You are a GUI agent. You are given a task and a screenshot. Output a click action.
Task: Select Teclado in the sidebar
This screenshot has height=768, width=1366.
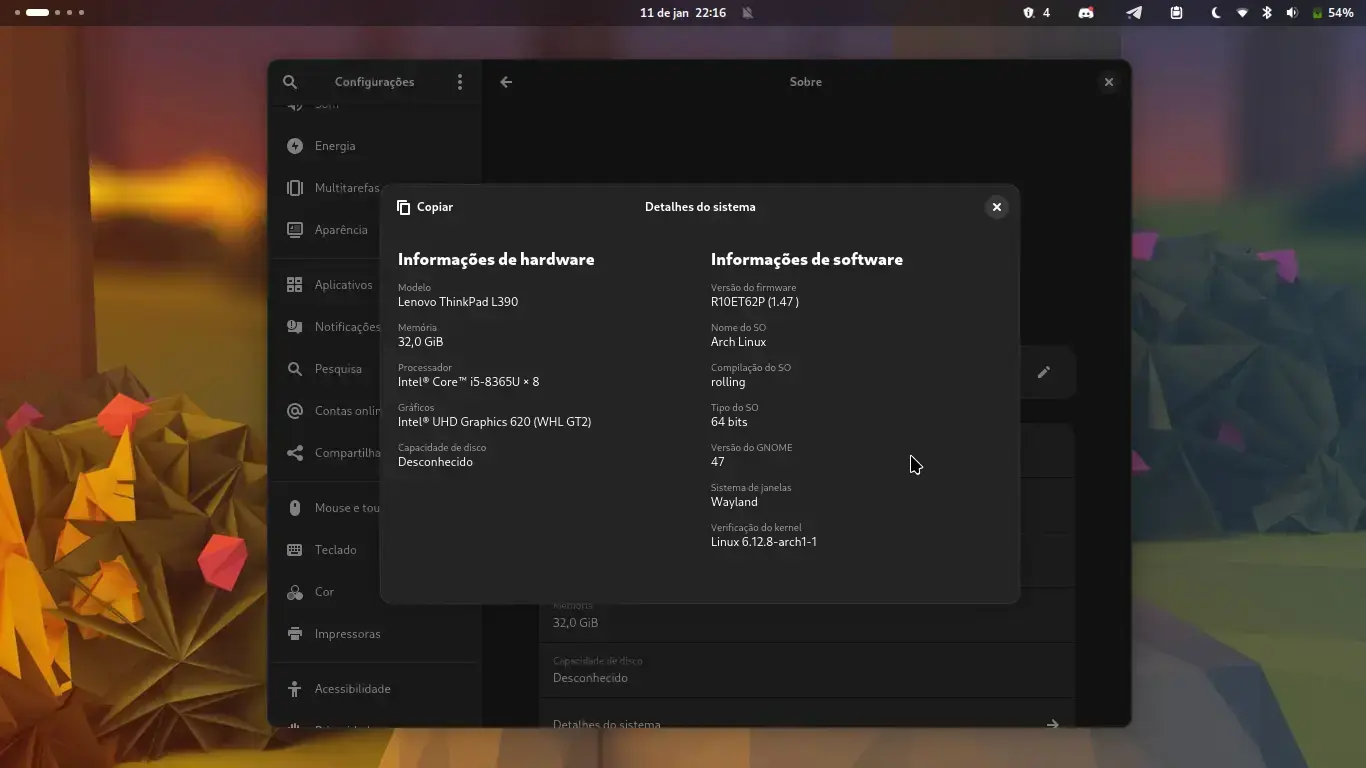[x=375, y=550]
